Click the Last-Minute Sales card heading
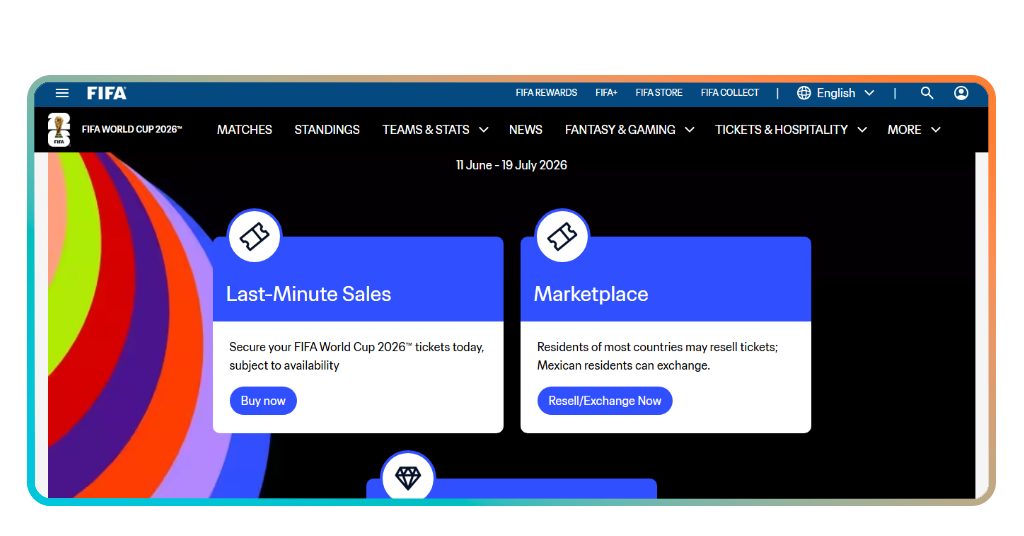 [308, 294]
